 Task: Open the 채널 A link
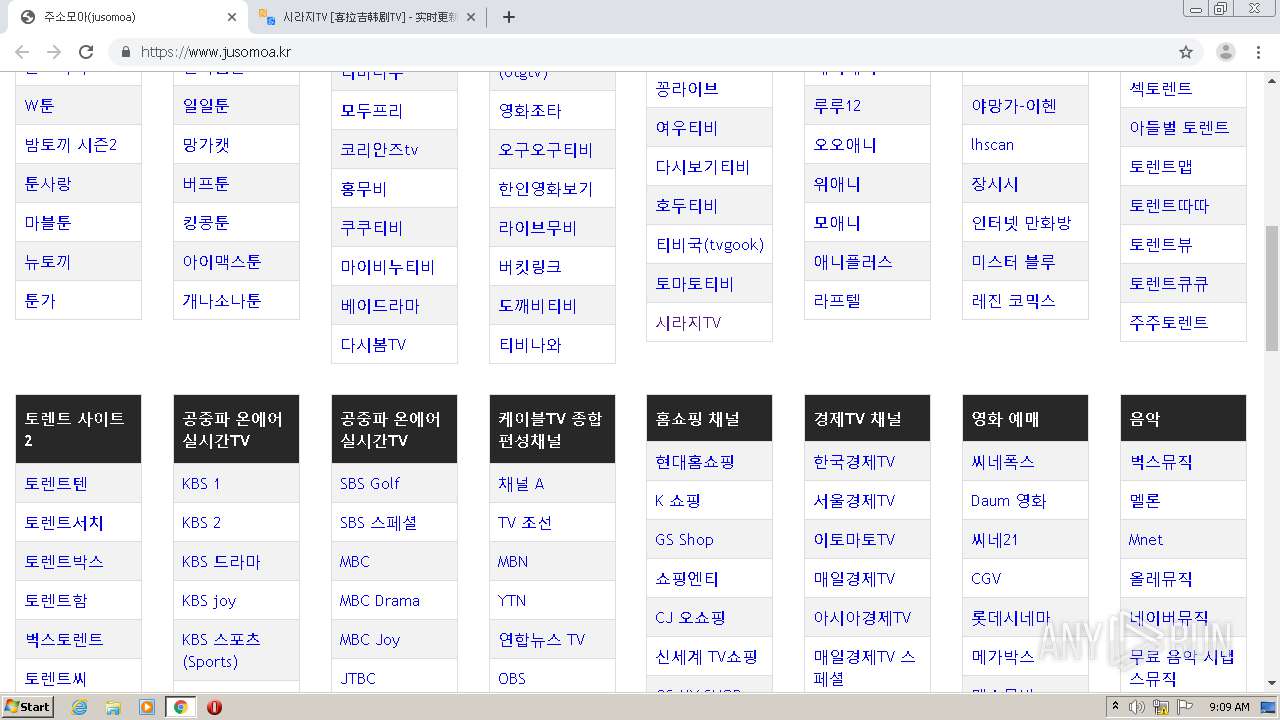[x=521, y=483]
